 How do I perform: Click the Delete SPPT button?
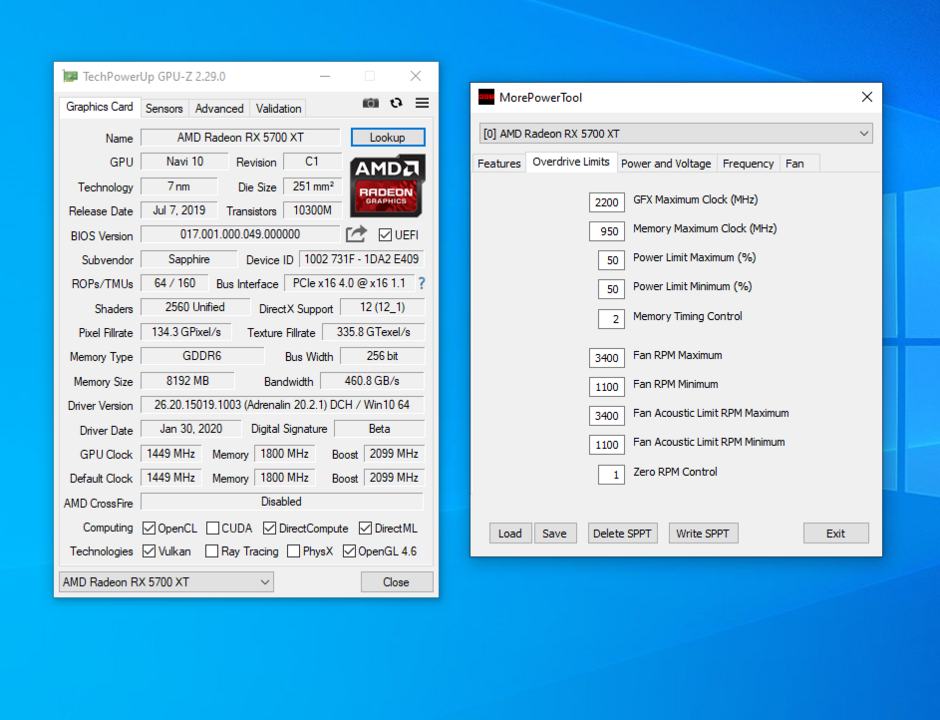622,533
